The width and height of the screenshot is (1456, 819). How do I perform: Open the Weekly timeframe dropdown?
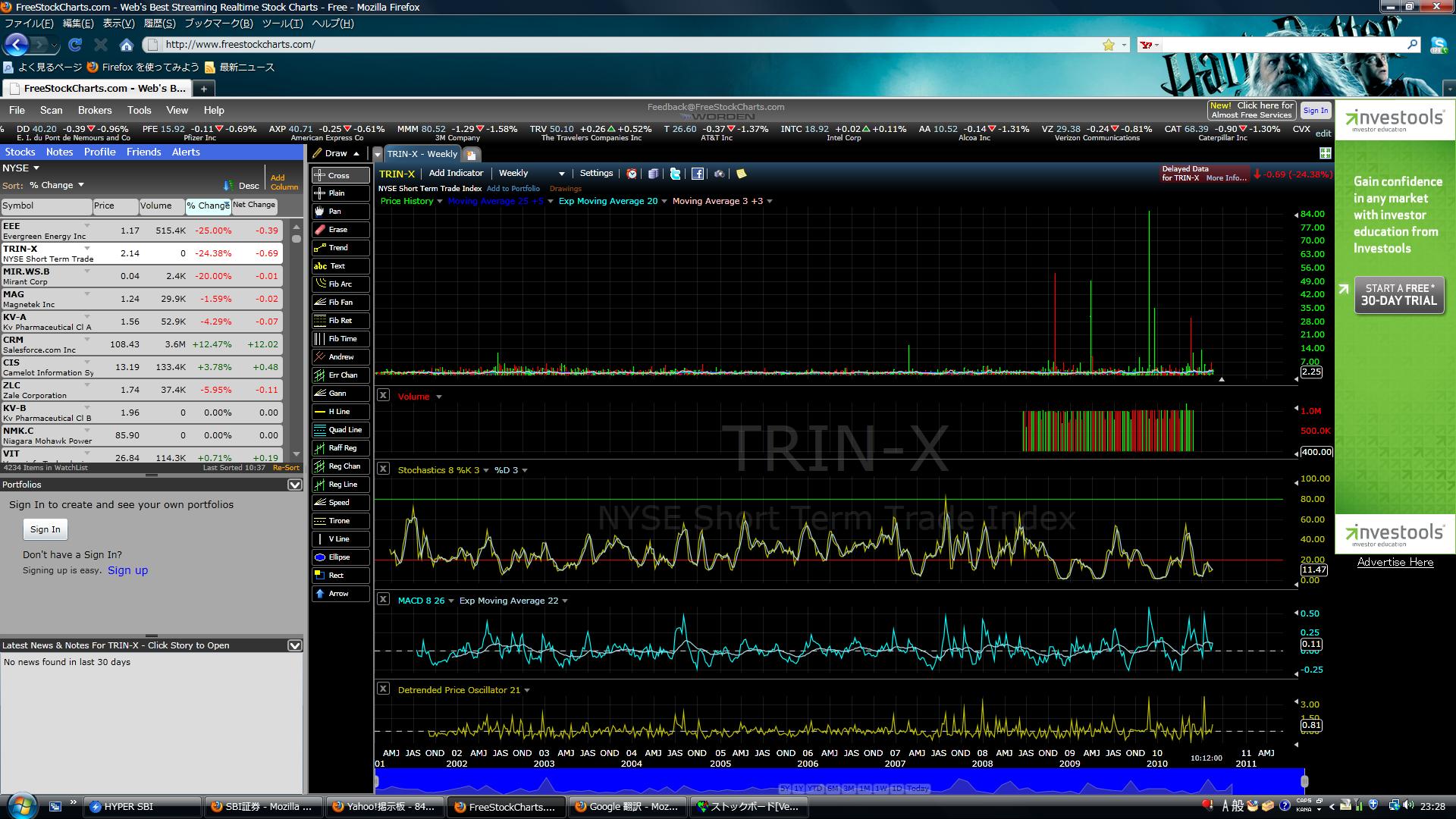coord(561,174)
